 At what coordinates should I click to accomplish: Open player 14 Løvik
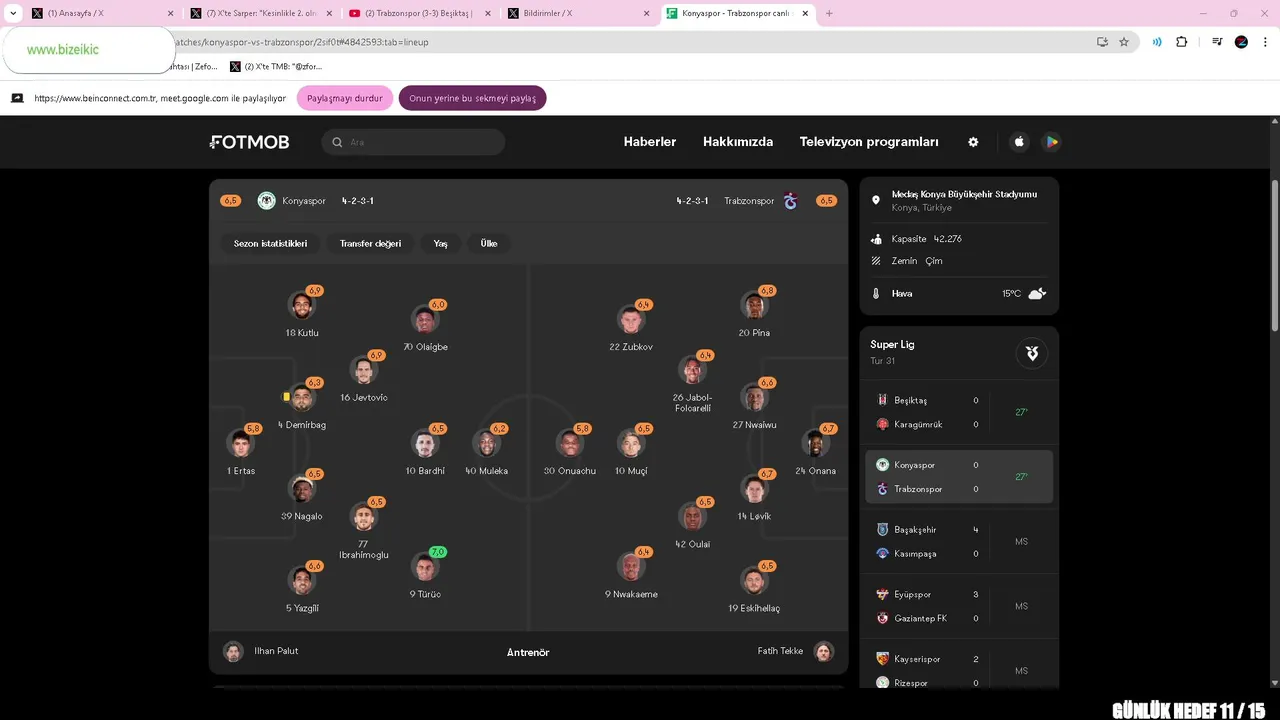[755, 497]
